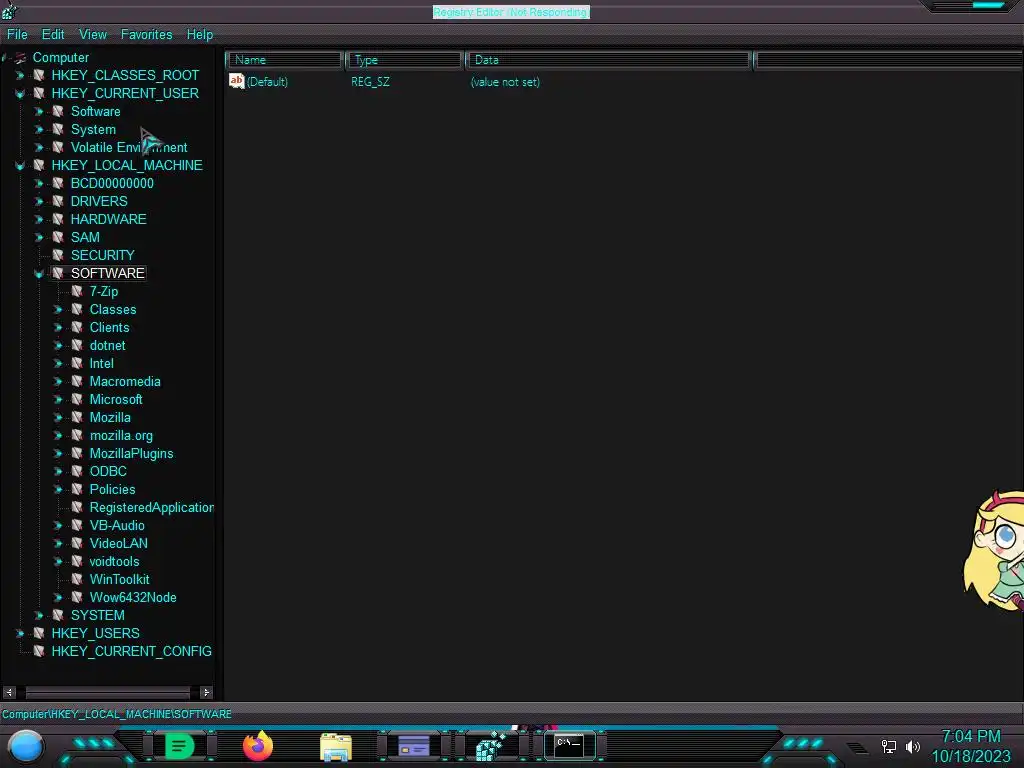Open the Command Prompt taskbar icon
Screen dimensions: 1024x768
click(569, 746)
